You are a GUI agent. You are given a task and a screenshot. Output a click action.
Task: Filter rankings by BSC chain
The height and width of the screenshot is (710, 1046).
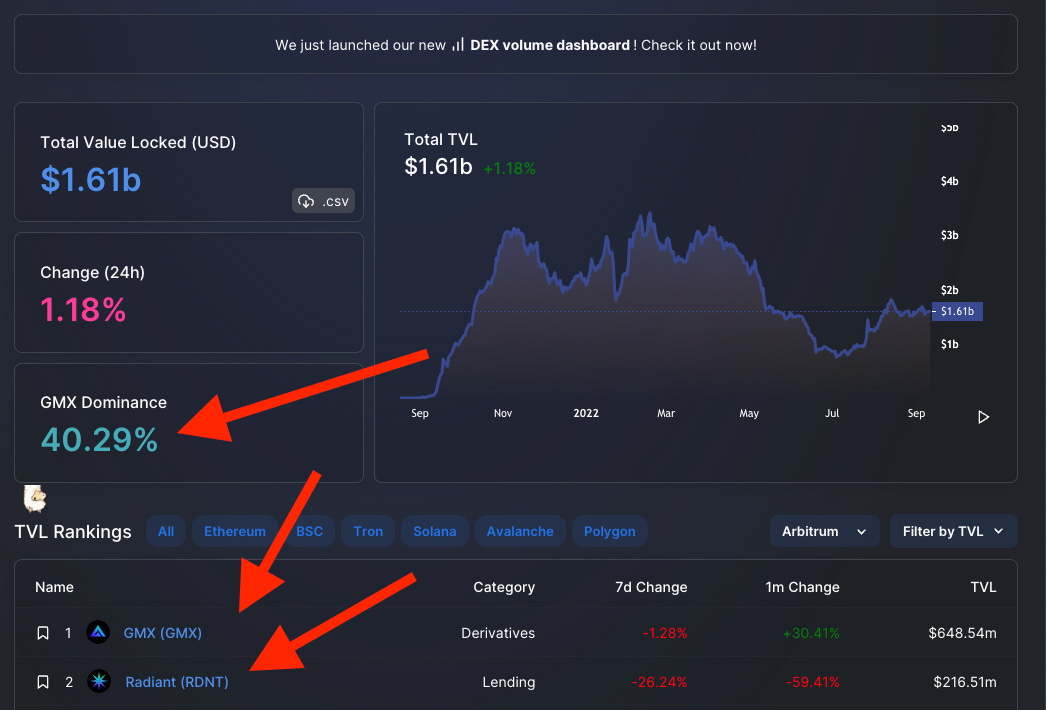point(310,531)
